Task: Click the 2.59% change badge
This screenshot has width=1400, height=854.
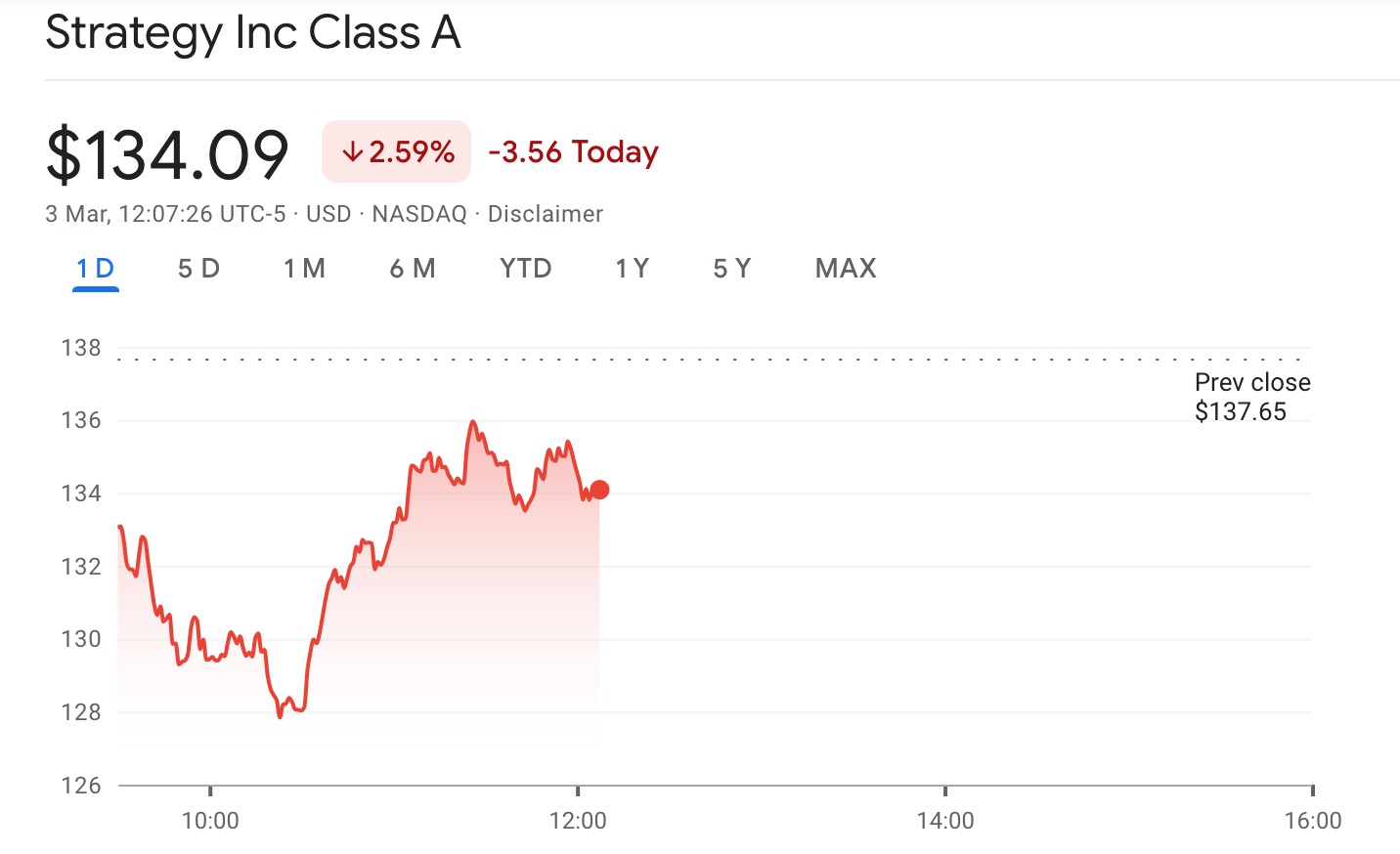Action: click(397, 152)
